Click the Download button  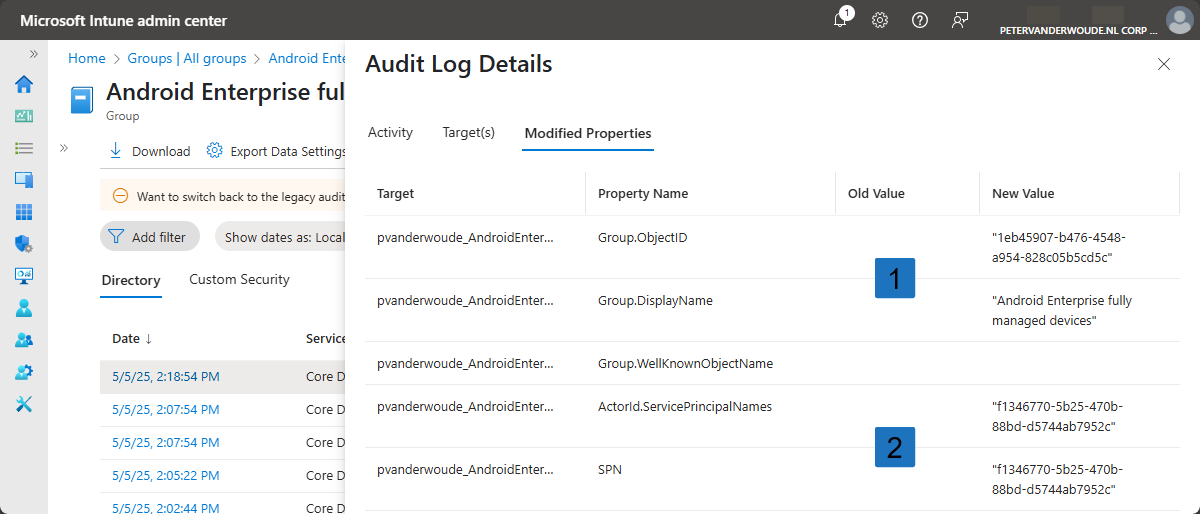(149, 151)
